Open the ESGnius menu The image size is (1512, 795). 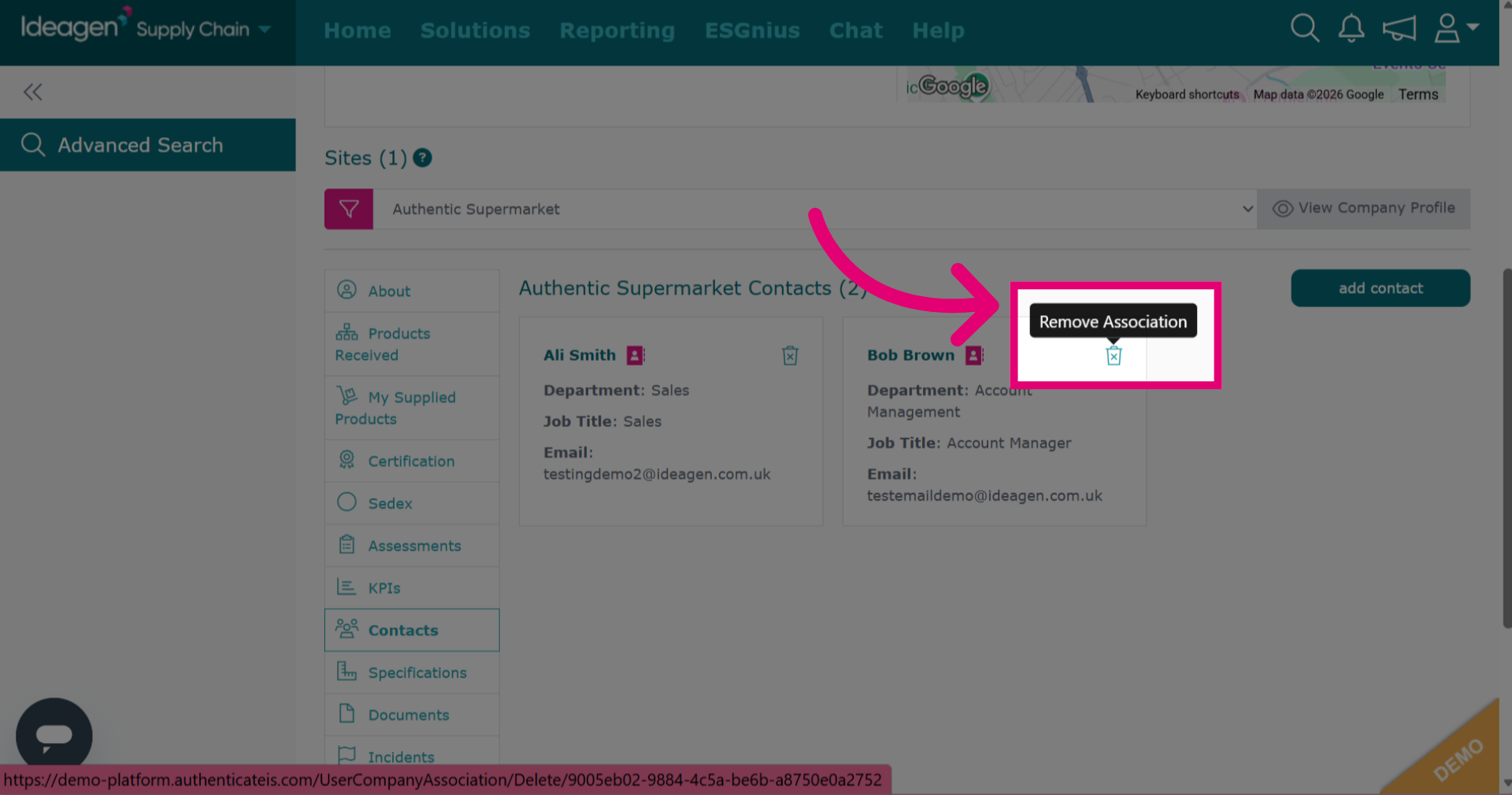(x=752, y=31)
